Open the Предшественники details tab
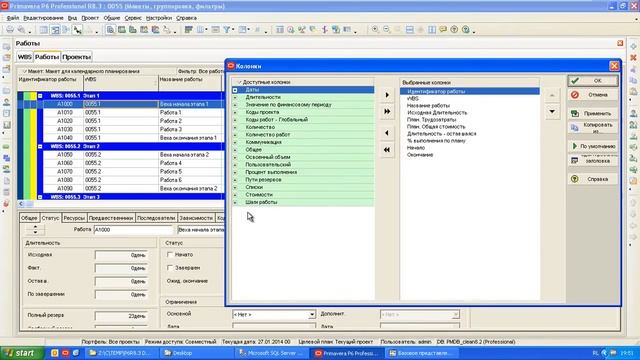The height and width of the screenshot is (360, 640). [x=111, y=218]
